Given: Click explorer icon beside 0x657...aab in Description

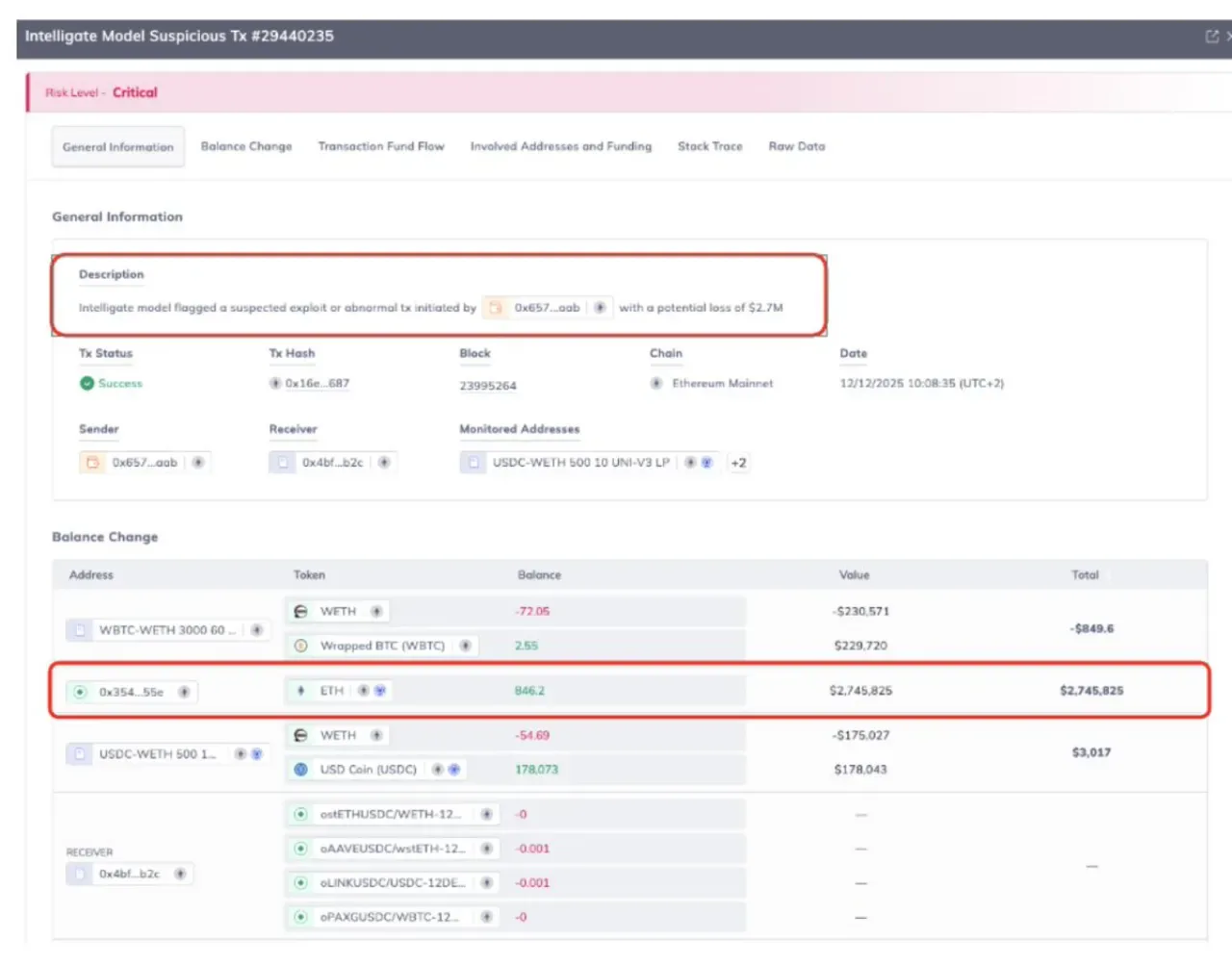Looking at the screenshot, I should [x=600, y=308].
